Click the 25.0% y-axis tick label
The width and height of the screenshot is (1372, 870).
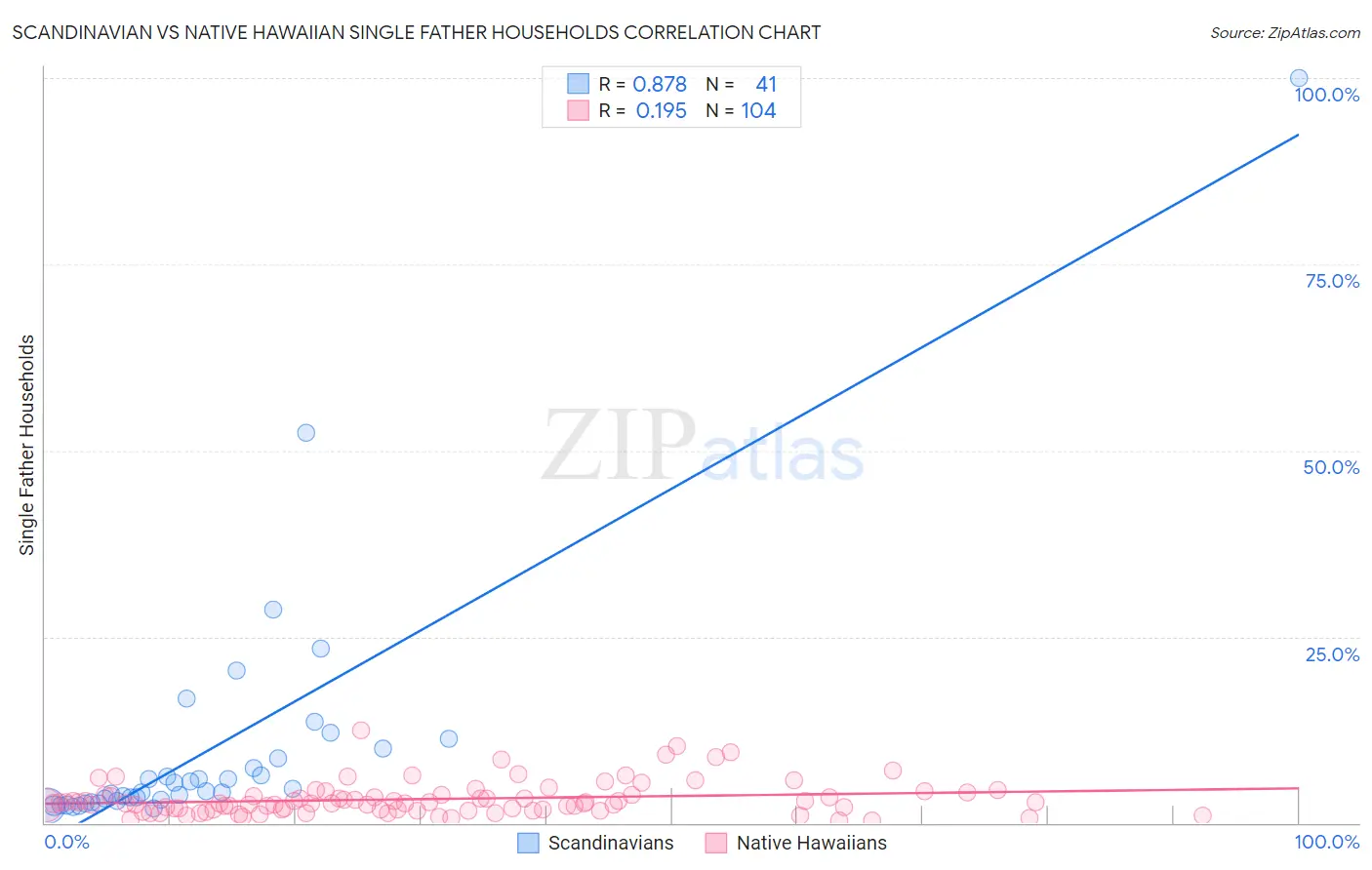pos(1332,654)
